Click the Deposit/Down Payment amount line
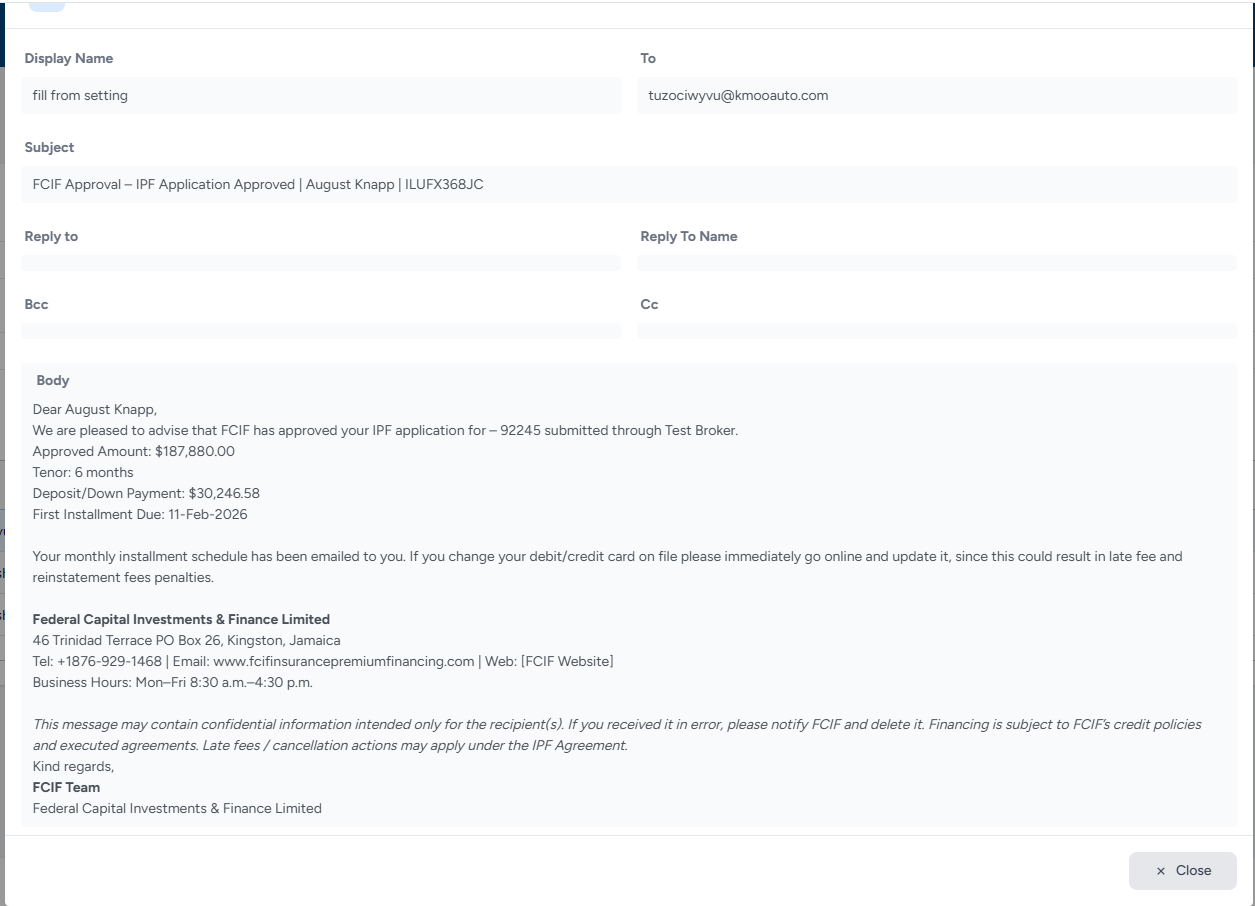Image resolution: width=1255 pixels, height=906 pixels. coord(146,493)
